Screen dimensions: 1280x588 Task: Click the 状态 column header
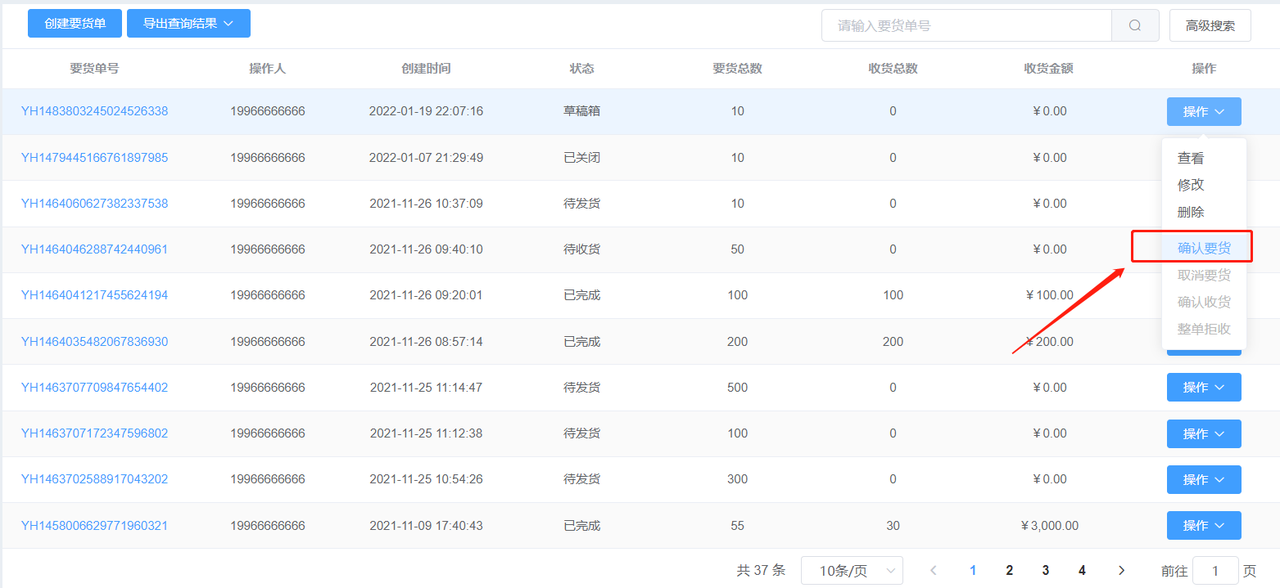582,69
